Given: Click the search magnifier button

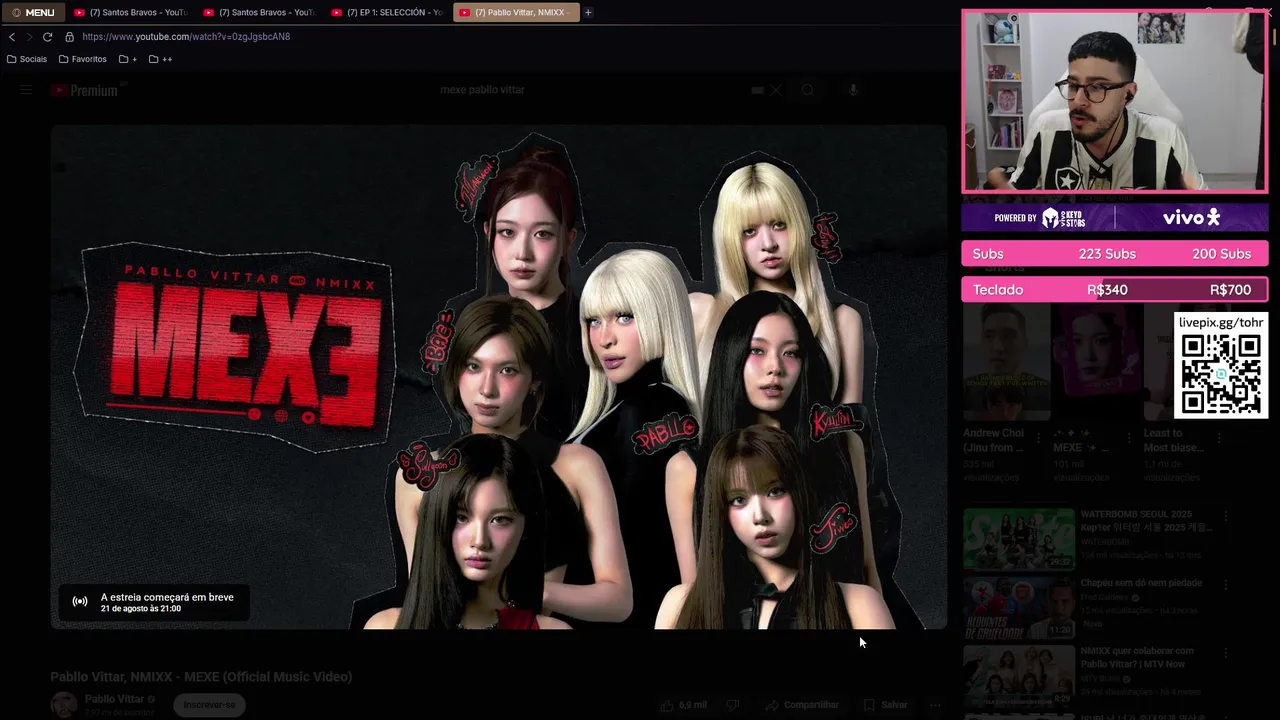Looking at the screenshot, I should coord(808,90).
